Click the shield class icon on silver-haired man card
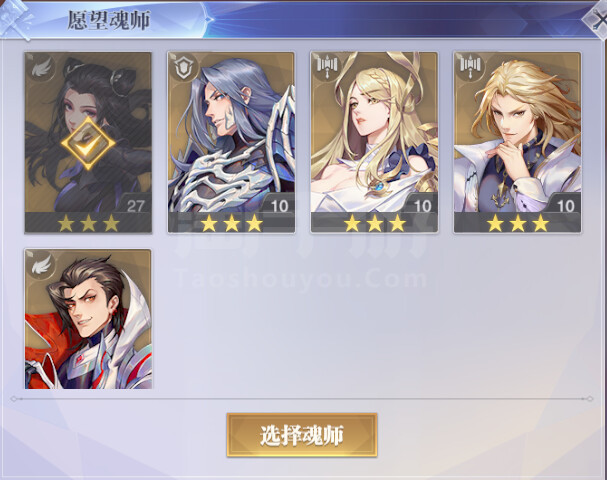Image resolution: width=607 pixels, height=480 pixels. pos(183,68)
